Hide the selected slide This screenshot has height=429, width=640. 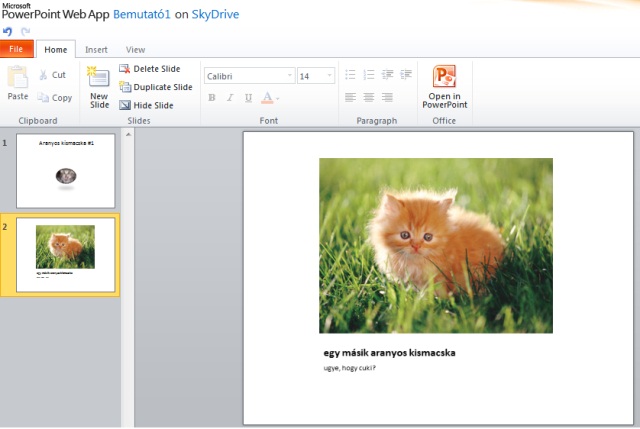click(x=147, y=105)
